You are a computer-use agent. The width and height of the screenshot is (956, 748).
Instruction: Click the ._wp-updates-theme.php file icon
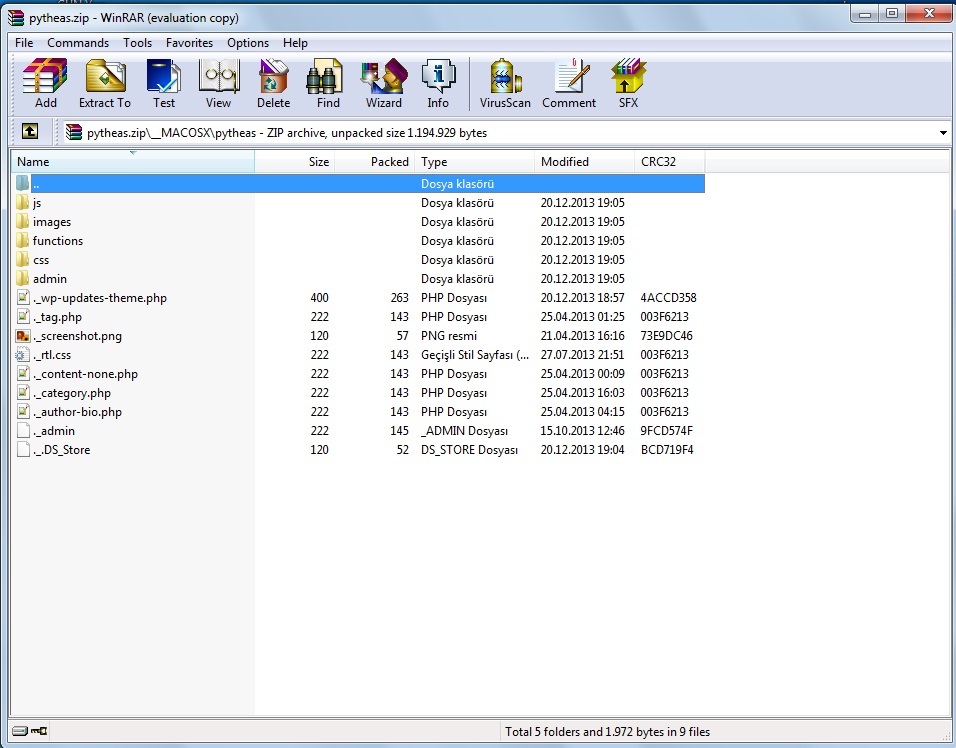pos(23,297)
